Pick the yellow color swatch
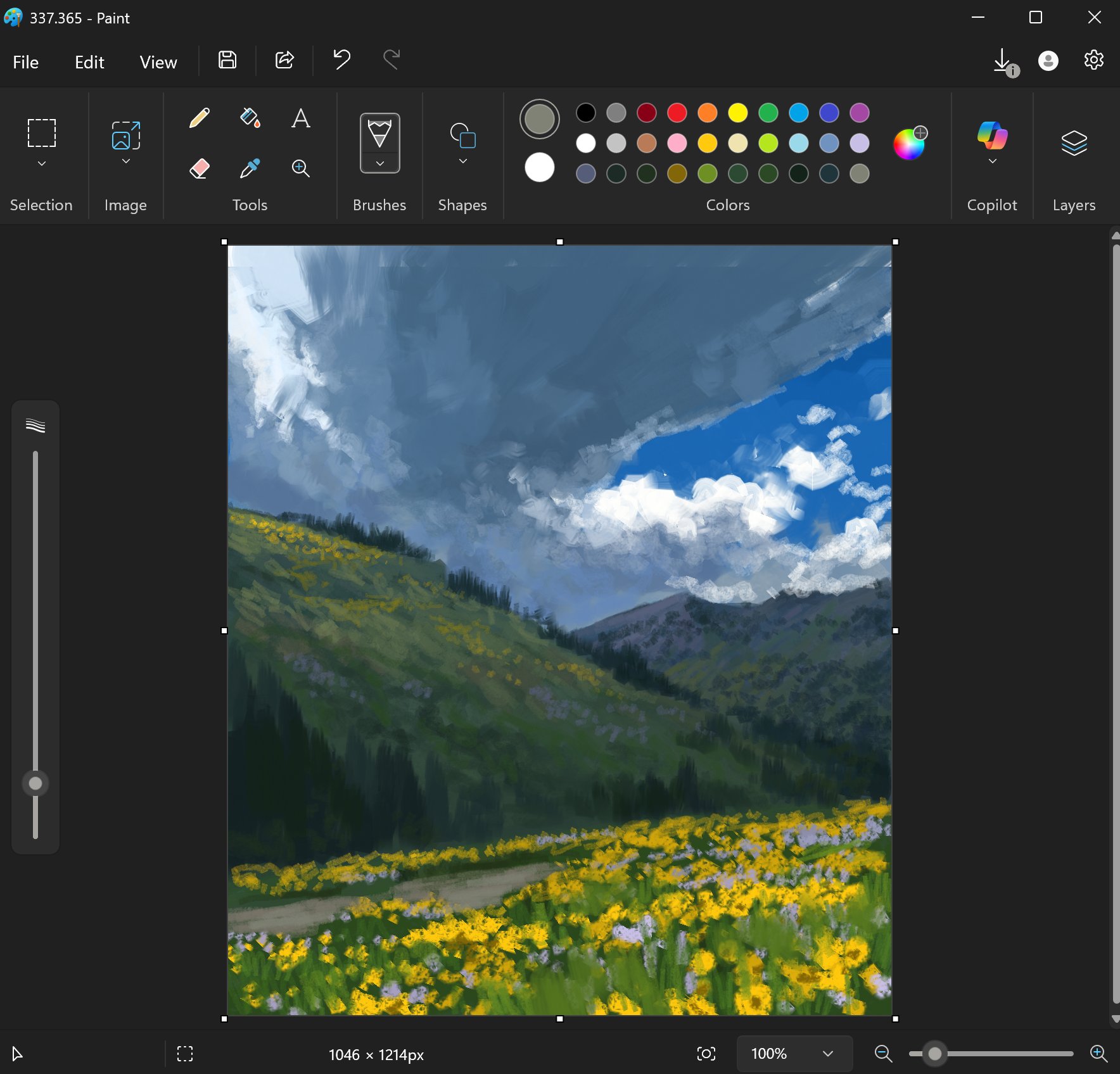The width and height of the screenshot is (1120, 1074). 738,113
